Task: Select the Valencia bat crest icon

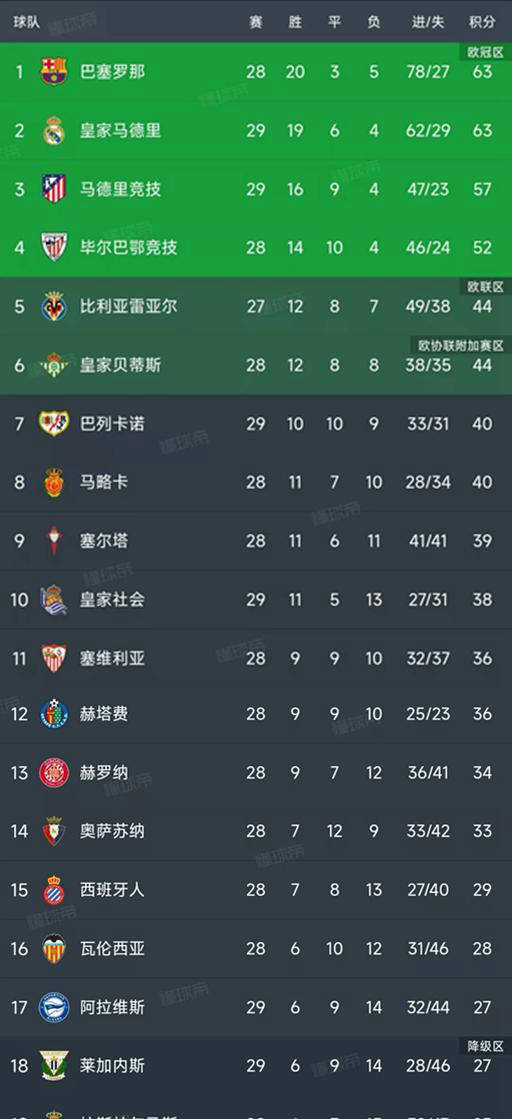Action: pos(54,949)
